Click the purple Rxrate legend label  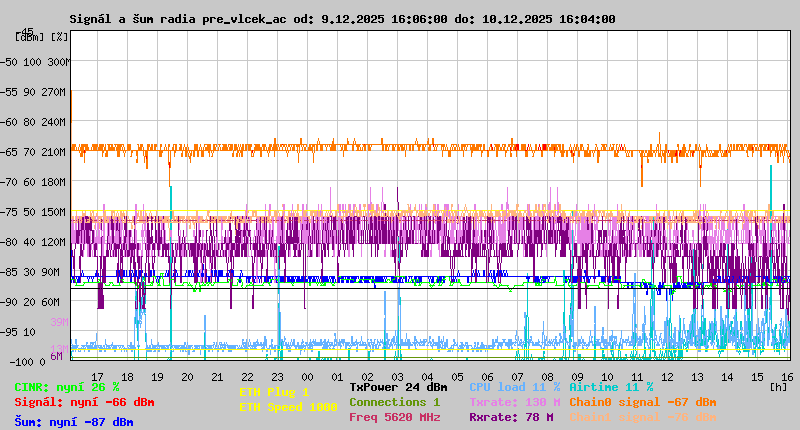tap(511, 417)
